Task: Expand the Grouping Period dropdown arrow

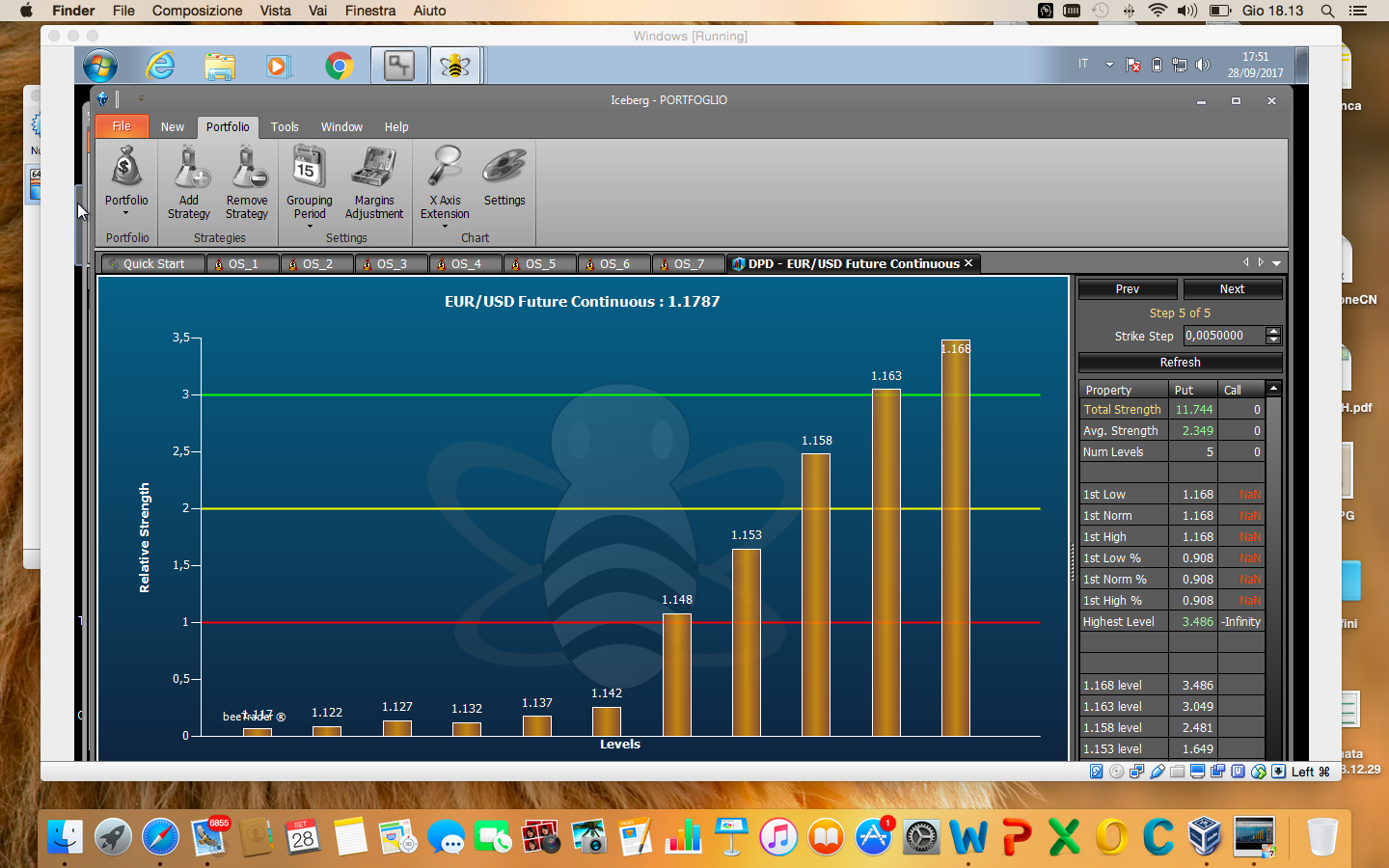Action: [x=310, y=227]
